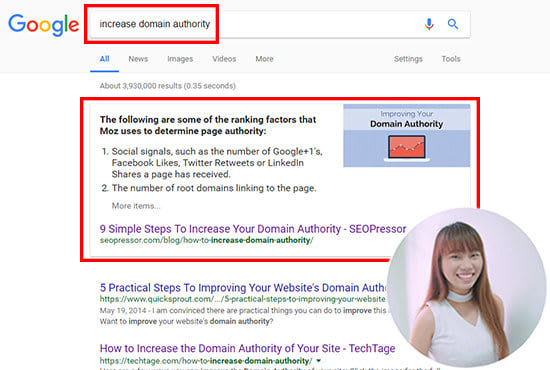
Task: Open '5 Practical Steps To Improving' Quicksprout result
Action: [x=243, y=288]
